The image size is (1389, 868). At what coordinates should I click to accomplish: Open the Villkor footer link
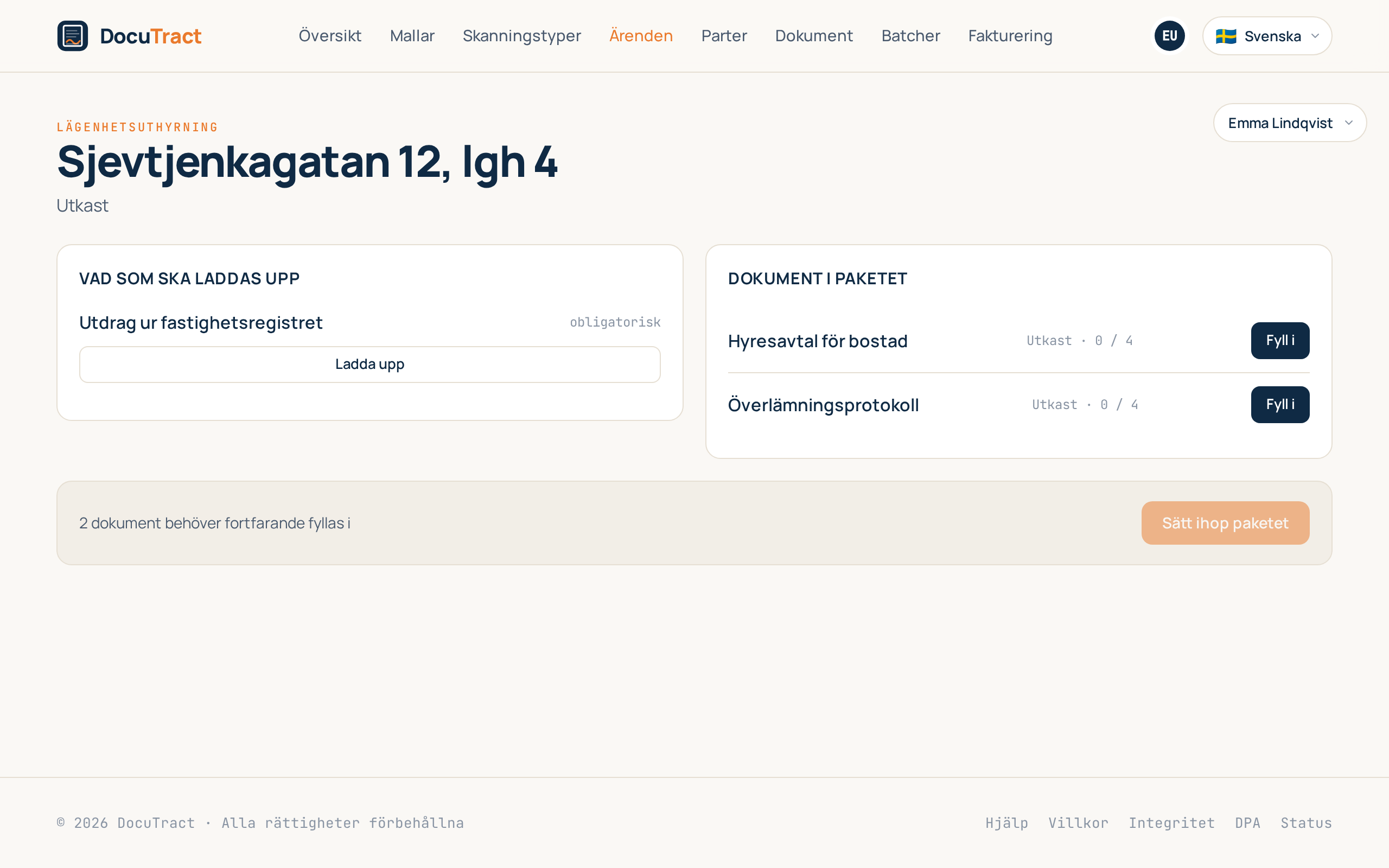pyautogui.click(x=1078, y=822)
